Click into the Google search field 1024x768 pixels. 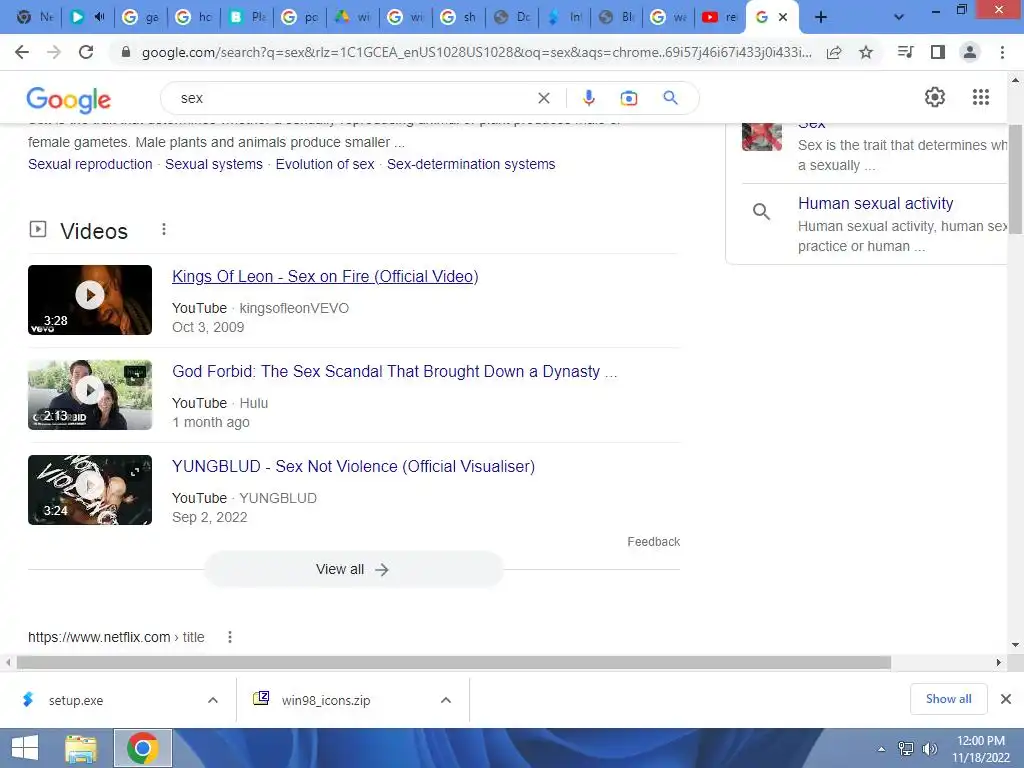(353, 98)
